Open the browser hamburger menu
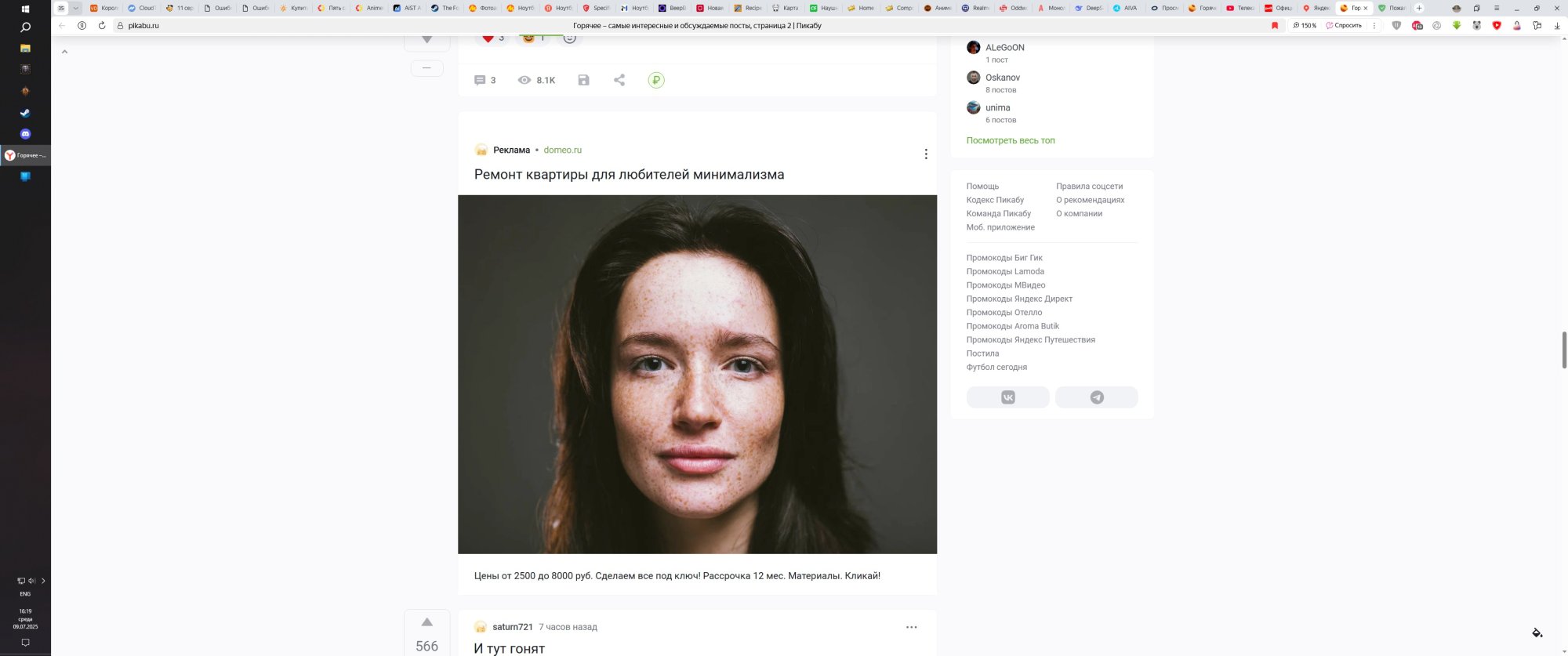The image size is (1568, 656). click(x=1497, y=8)
